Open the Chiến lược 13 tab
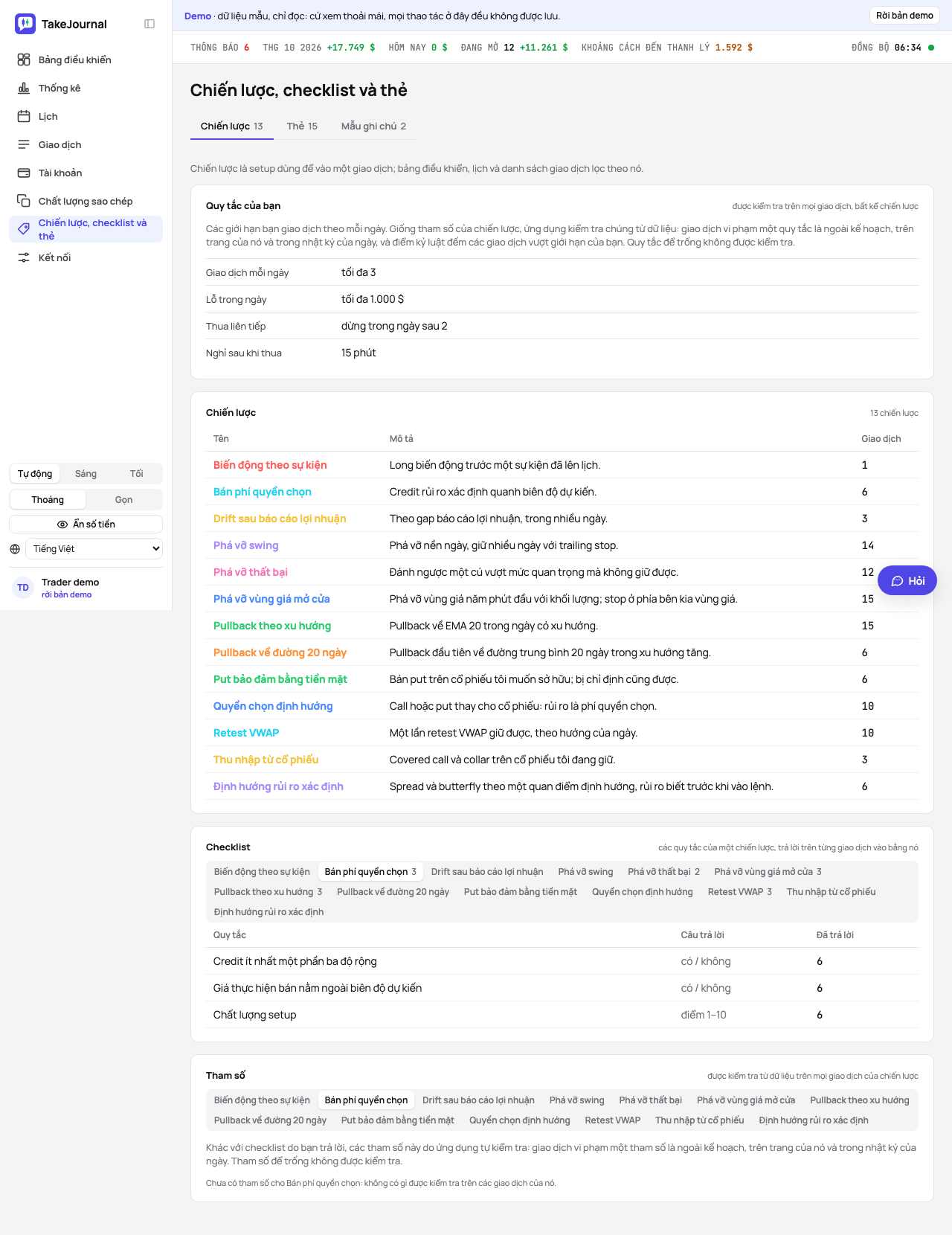 pos(231,126)
